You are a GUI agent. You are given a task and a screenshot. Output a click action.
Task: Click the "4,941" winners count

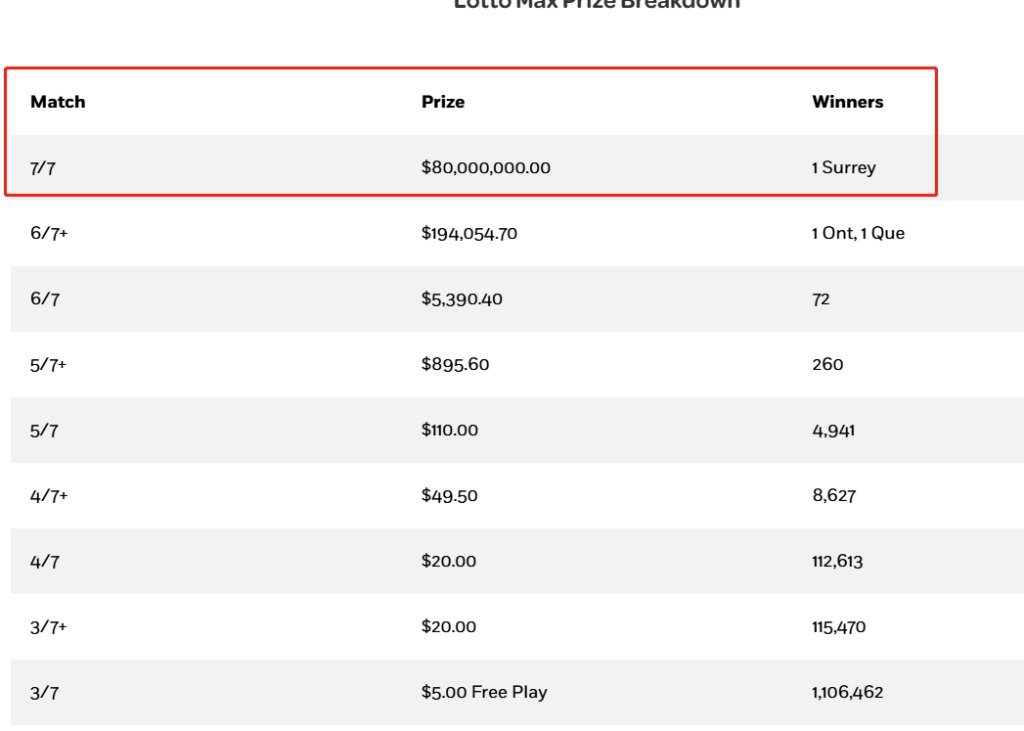pos(833,430)
